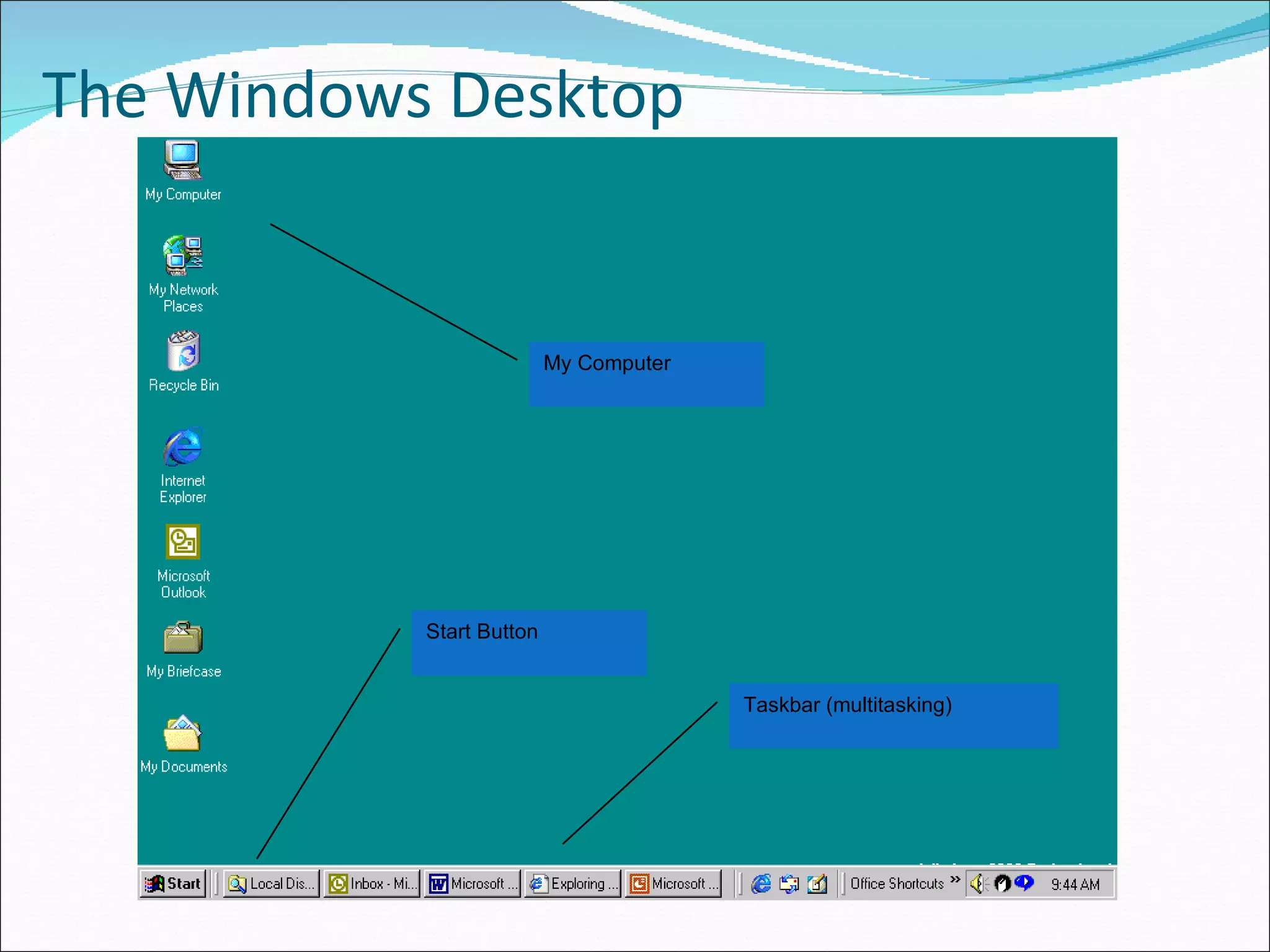
Task: Open the Microsoft Outlook desktop icon
Action: [x=182, y=542]
